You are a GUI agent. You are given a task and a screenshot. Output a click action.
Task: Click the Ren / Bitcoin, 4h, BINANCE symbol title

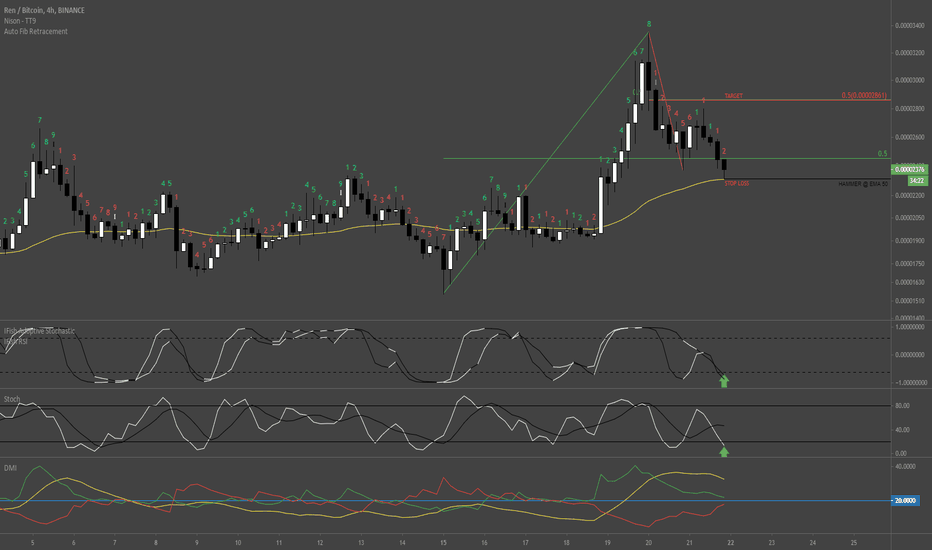click(x=44, y=10)
